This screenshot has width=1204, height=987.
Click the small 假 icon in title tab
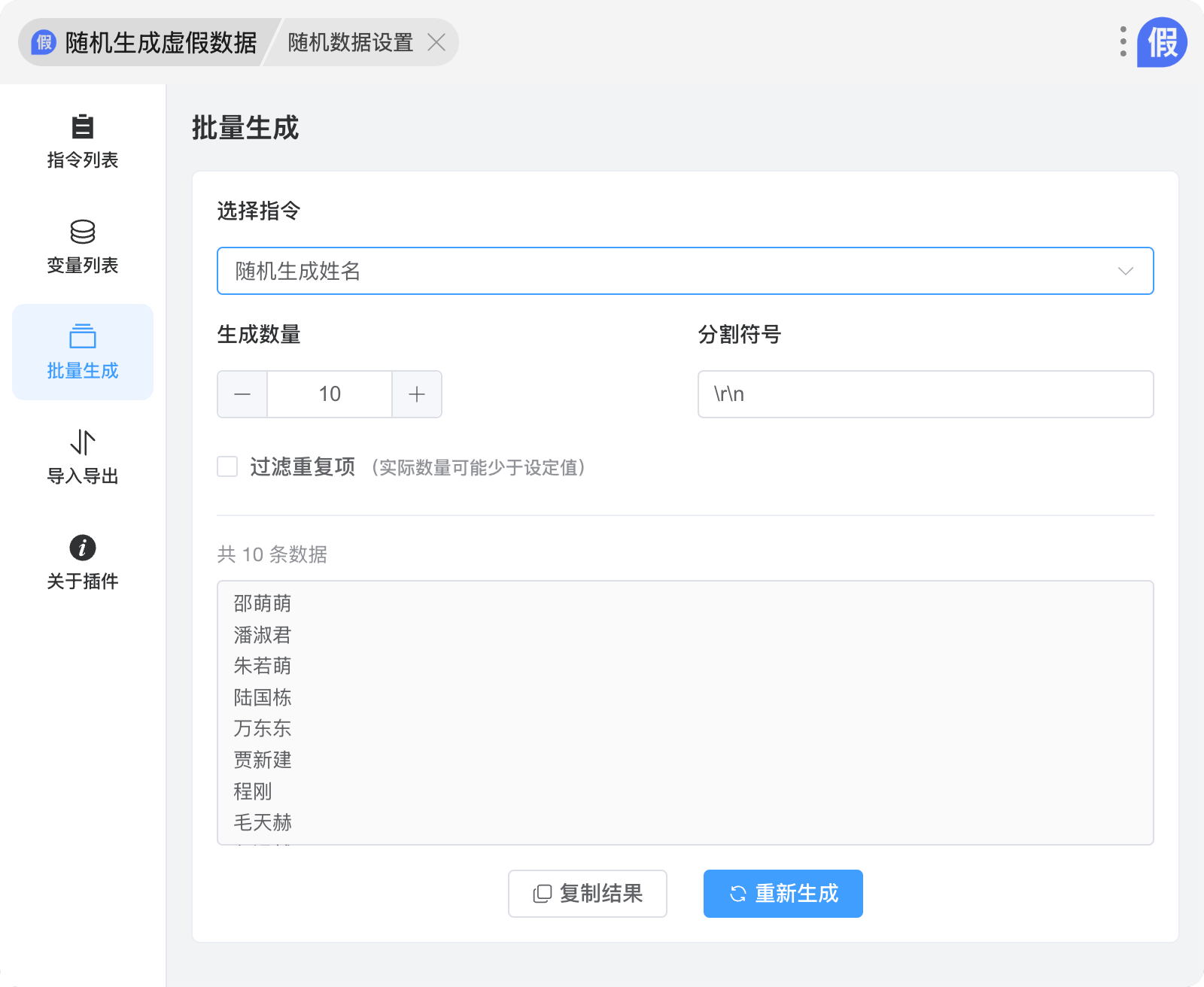pyautogui.click(x=44, y=42)
